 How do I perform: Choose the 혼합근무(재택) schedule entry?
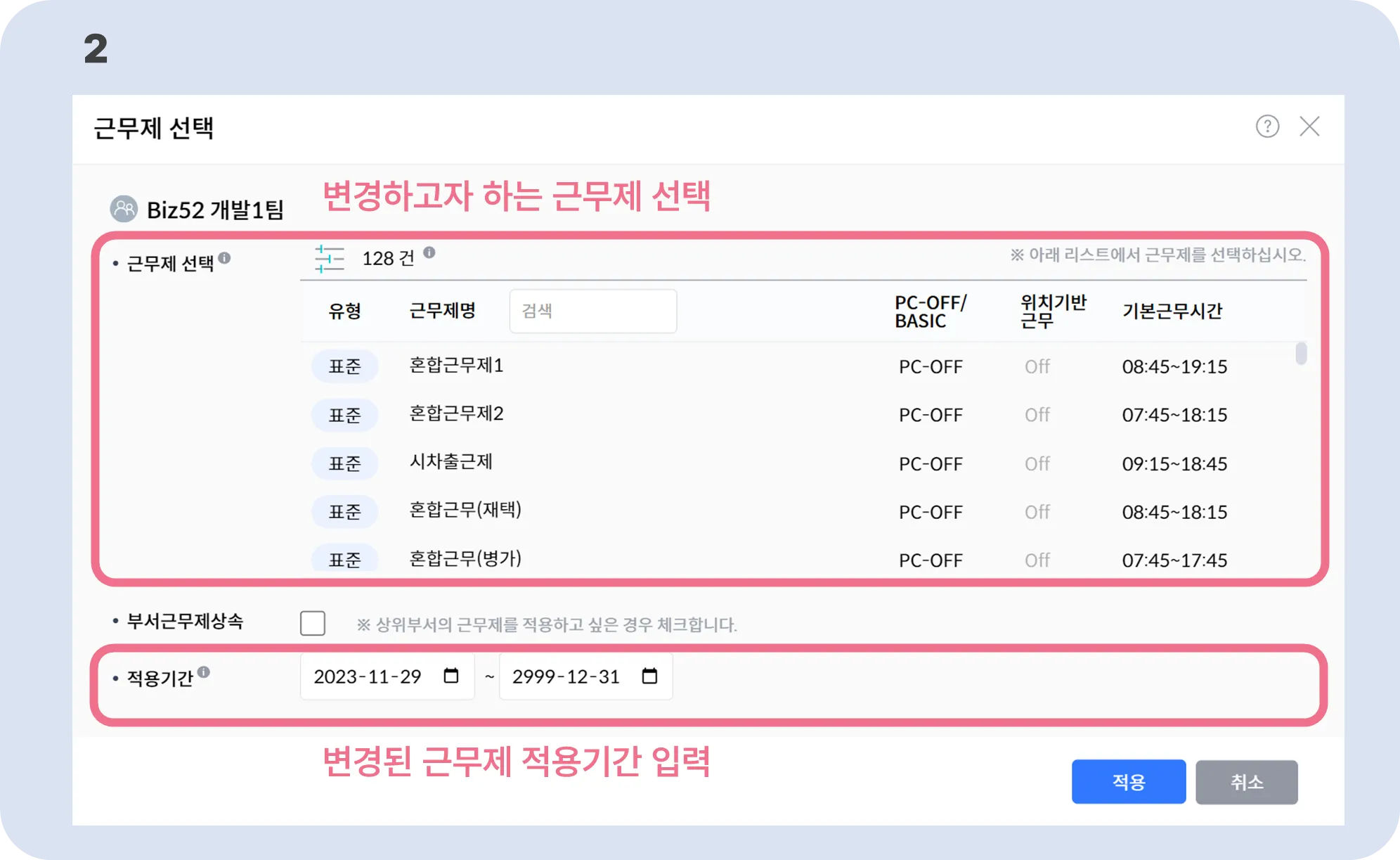click(x=465, y=511)
